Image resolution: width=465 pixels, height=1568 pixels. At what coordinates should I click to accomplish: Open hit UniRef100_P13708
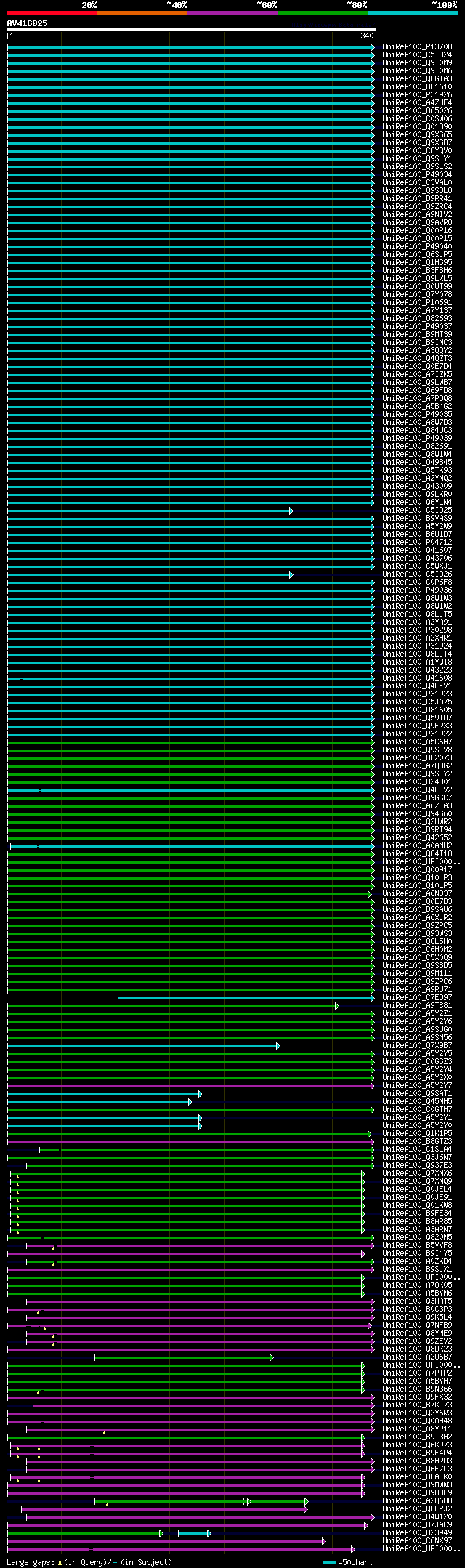[x=417, y=46]
